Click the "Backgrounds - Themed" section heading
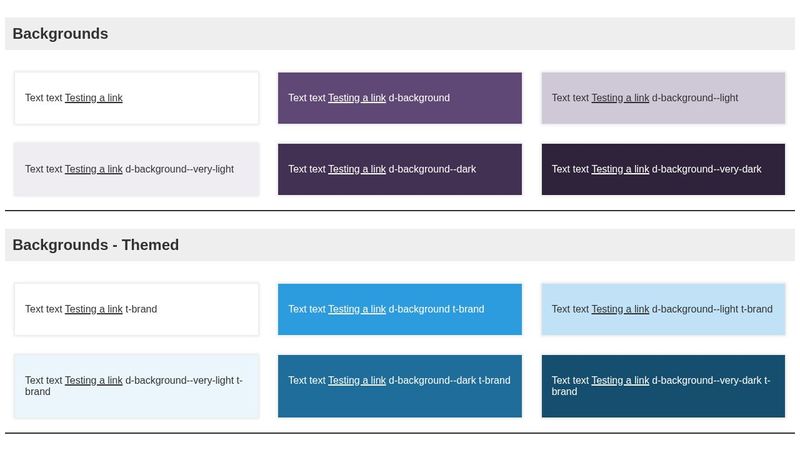 [96, 245]
